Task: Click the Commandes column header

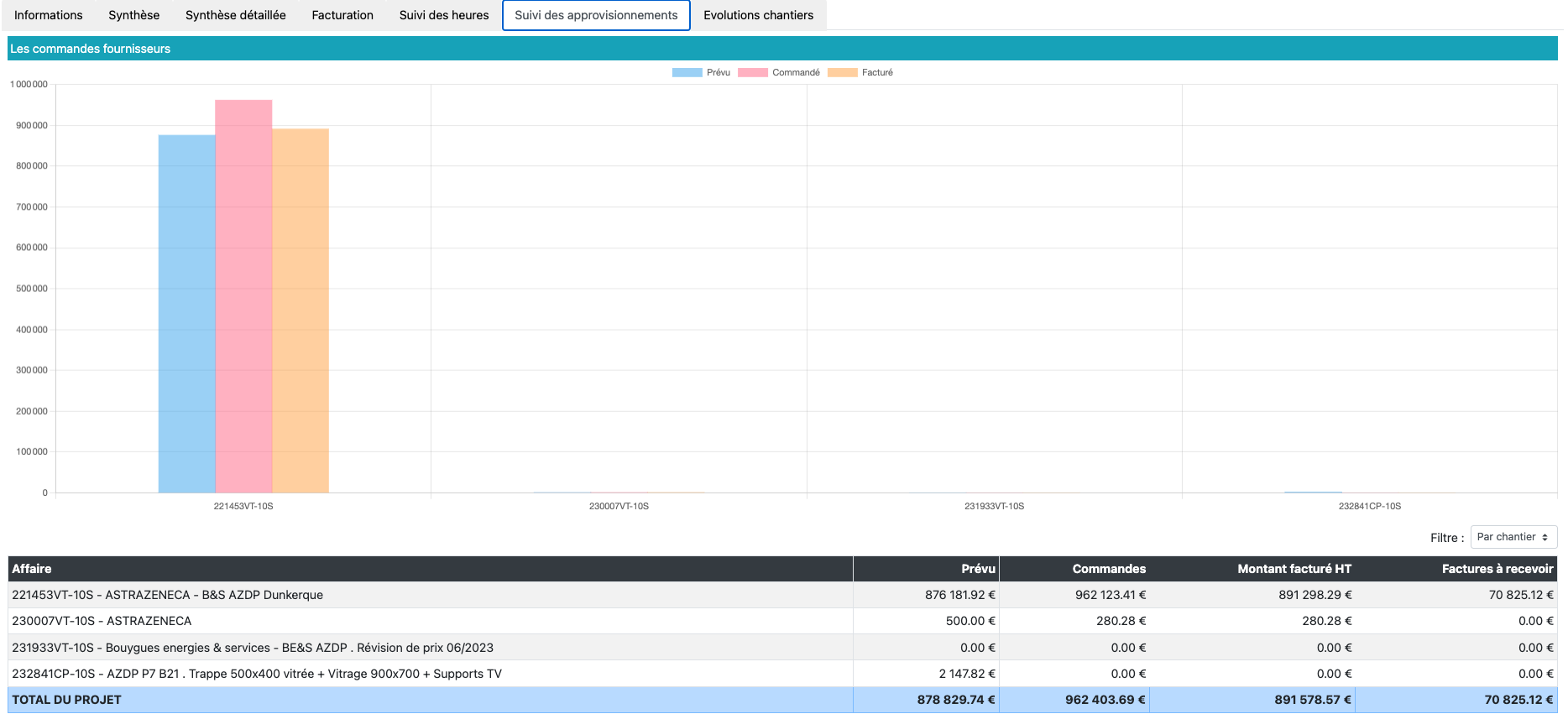Action: click(1108, 569)
